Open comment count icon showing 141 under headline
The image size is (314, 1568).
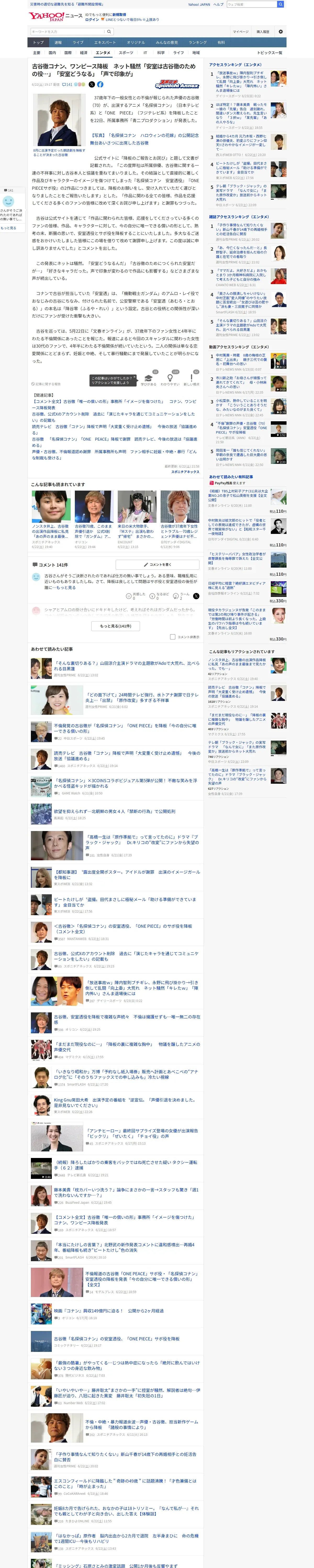coord(67,85)
